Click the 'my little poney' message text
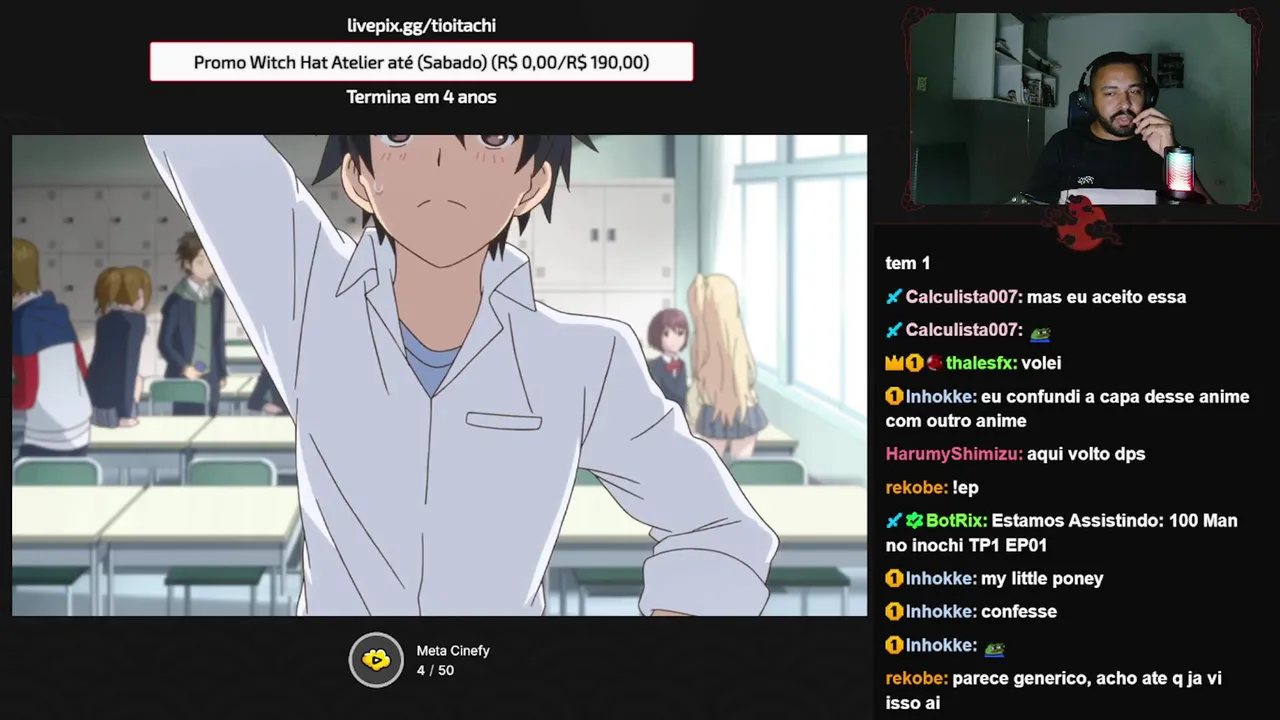 (x=1042, y=578)
